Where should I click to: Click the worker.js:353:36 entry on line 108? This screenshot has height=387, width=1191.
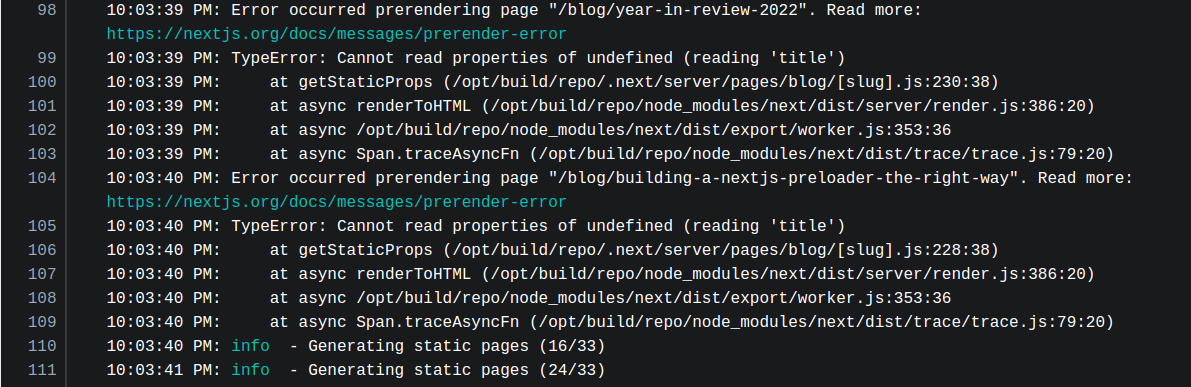click(x=610, y=298)
